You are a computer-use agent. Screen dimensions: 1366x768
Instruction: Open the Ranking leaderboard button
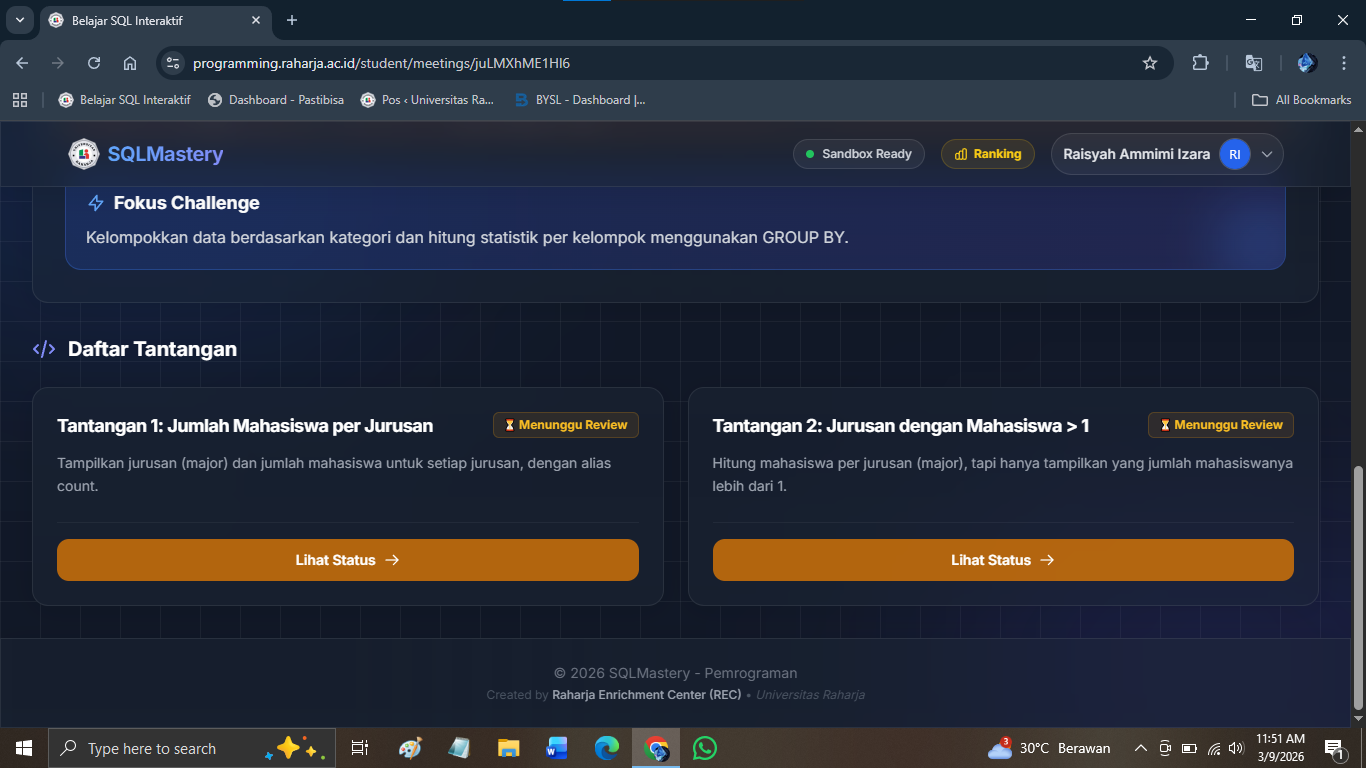click(x=987, y=154)
